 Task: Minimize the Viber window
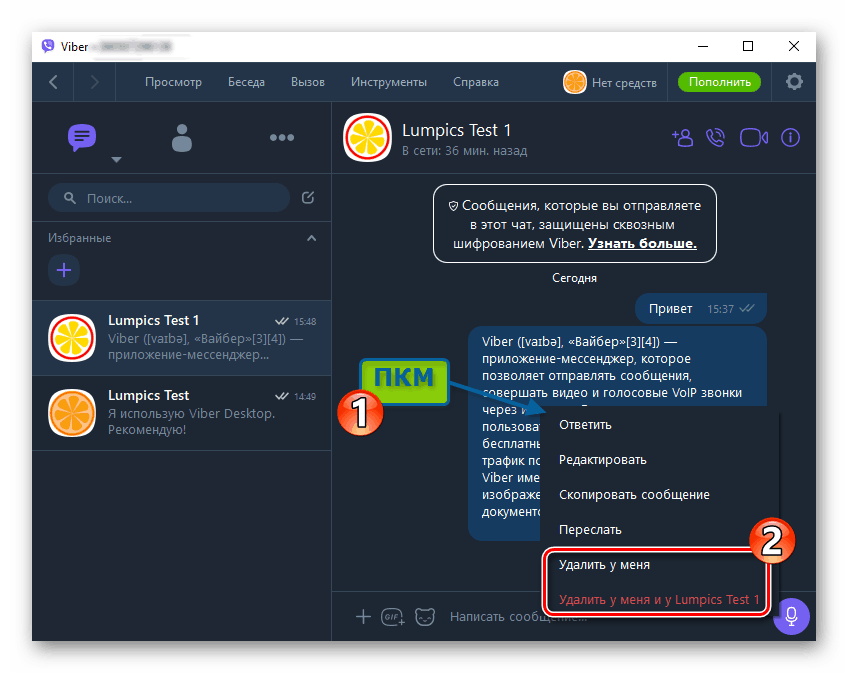703,47
